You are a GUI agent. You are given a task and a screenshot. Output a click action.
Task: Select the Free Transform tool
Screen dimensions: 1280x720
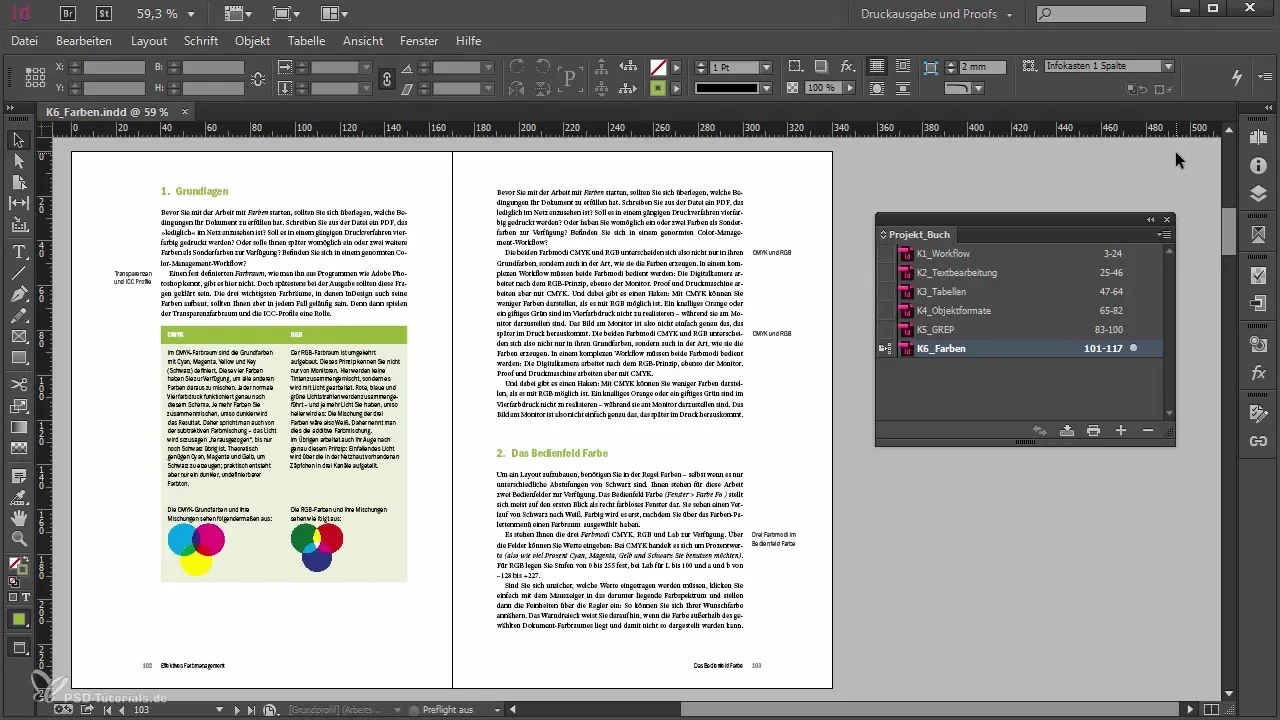click(18, 405)
